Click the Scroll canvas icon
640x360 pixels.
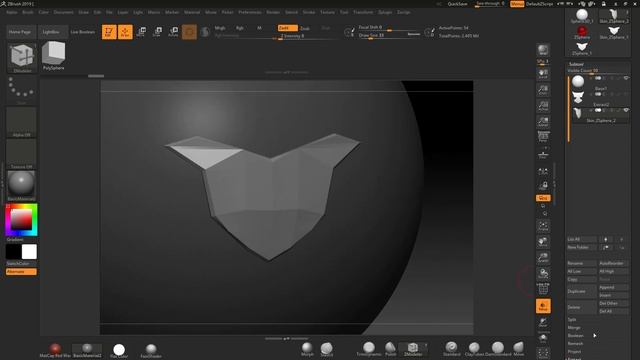tap(543, 74)
